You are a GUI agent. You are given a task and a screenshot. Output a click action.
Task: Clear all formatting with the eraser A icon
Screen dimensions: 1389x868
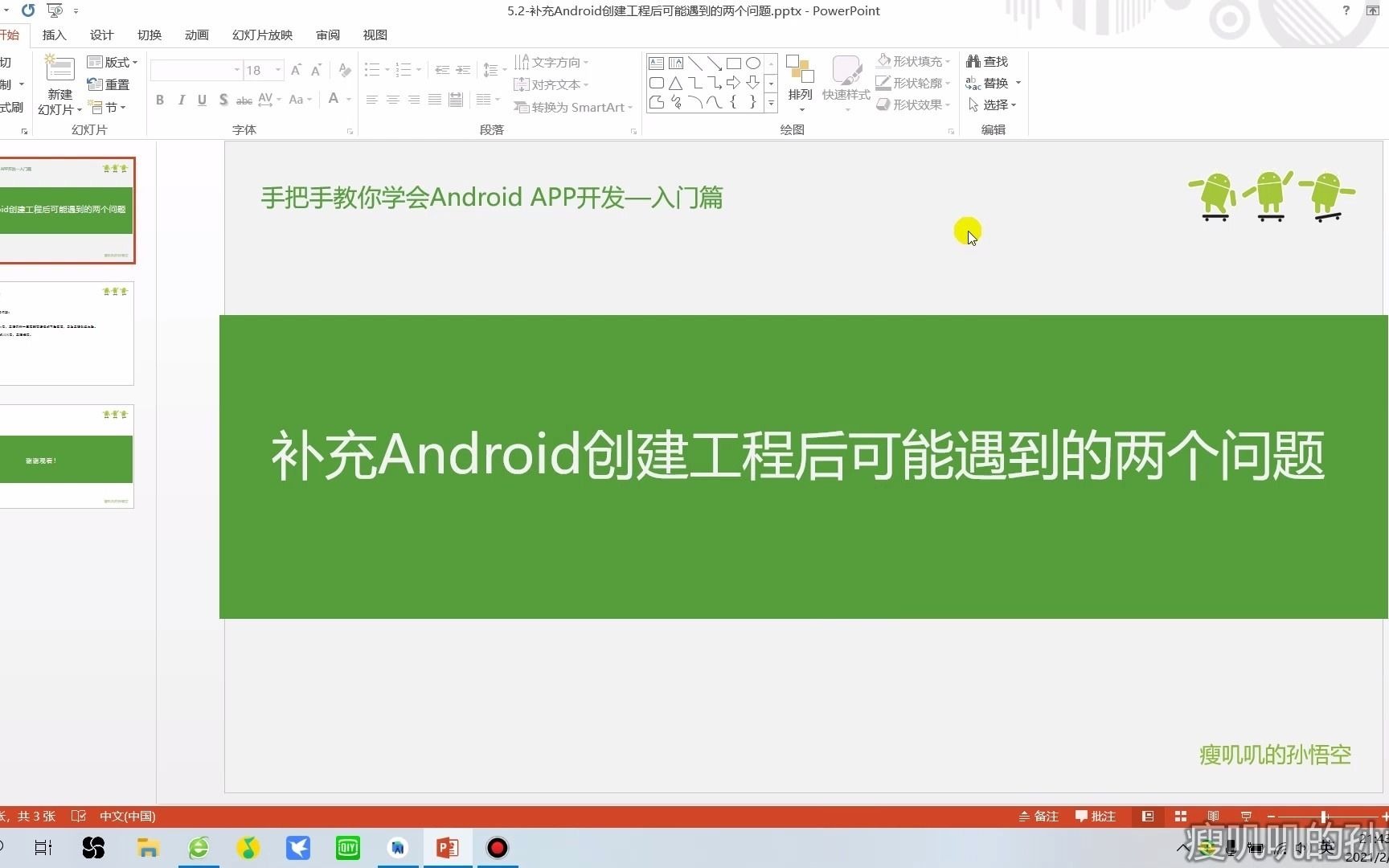click(x=344, y=71)
